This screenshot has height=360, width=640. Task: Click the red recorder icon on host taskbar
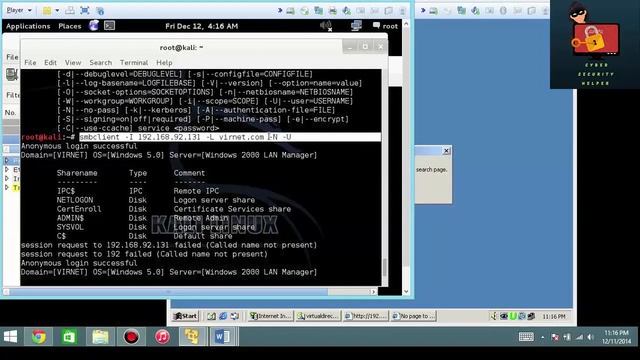(x=131, y=337)
